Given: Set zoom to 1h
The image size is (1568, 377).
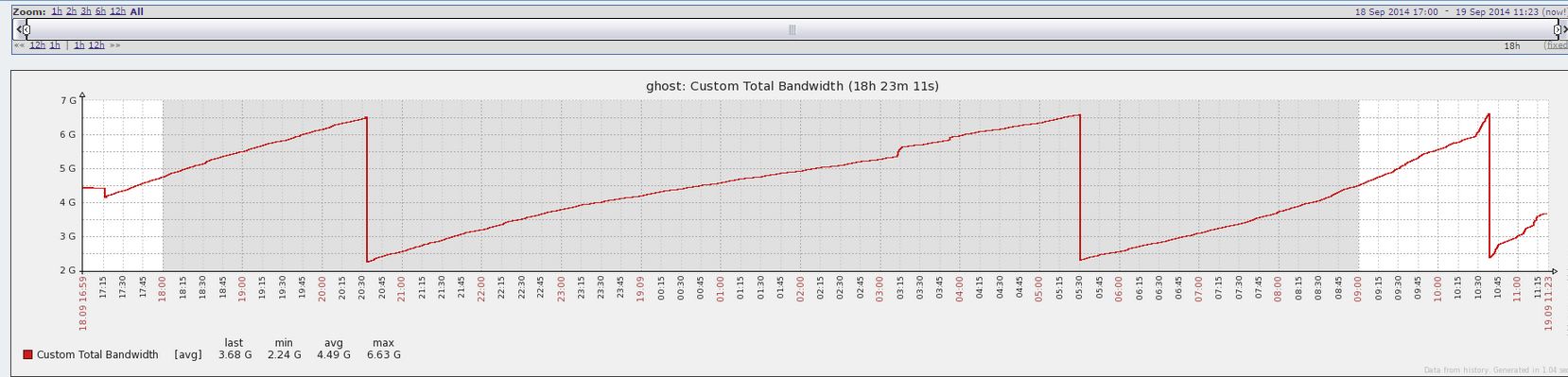Looking at the screenshot, I should point(57,11).
